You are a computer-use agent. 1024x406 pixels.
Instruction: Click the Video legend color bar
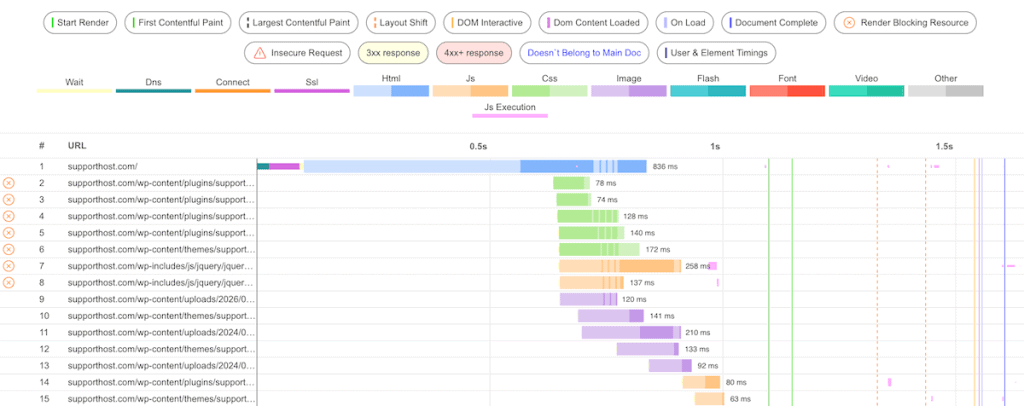[867, 91]
